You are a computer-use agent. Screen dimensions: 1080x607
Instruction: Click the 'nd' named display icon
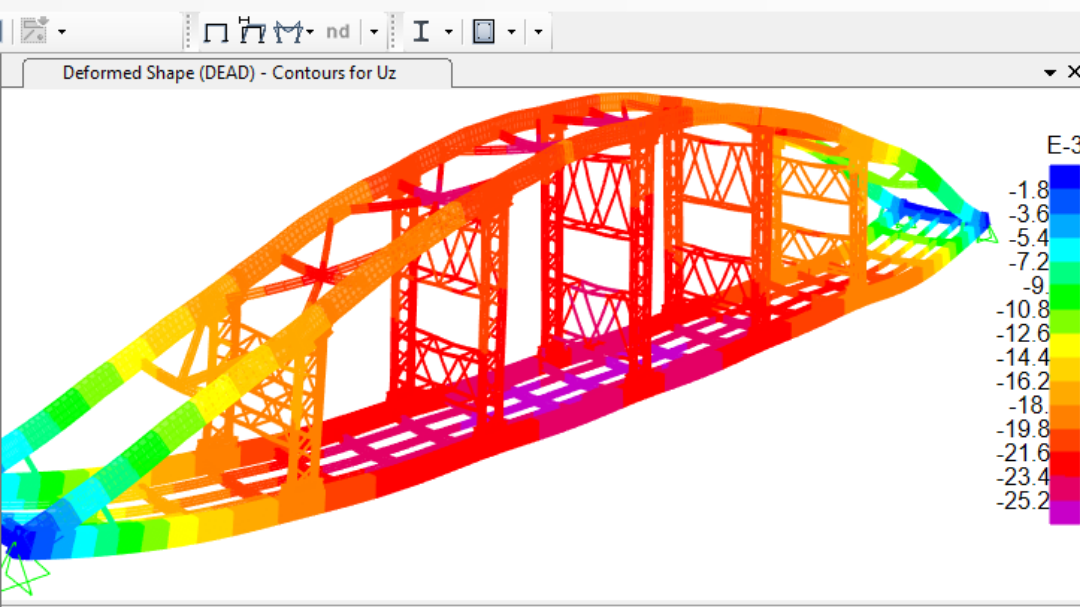point(338,32)
